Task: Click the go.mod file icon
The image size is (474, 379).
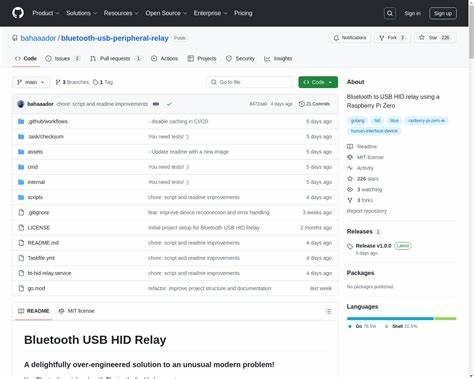Action: (21, 288)
